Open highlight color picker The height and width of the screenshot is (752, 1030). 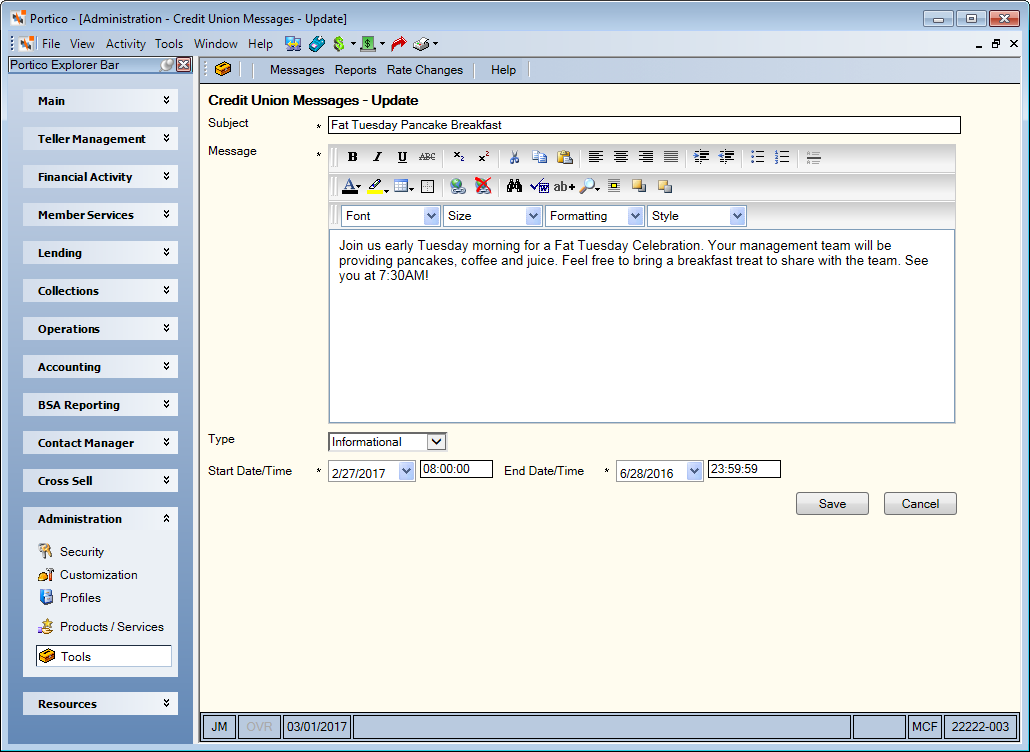click(x=377, y=187)
